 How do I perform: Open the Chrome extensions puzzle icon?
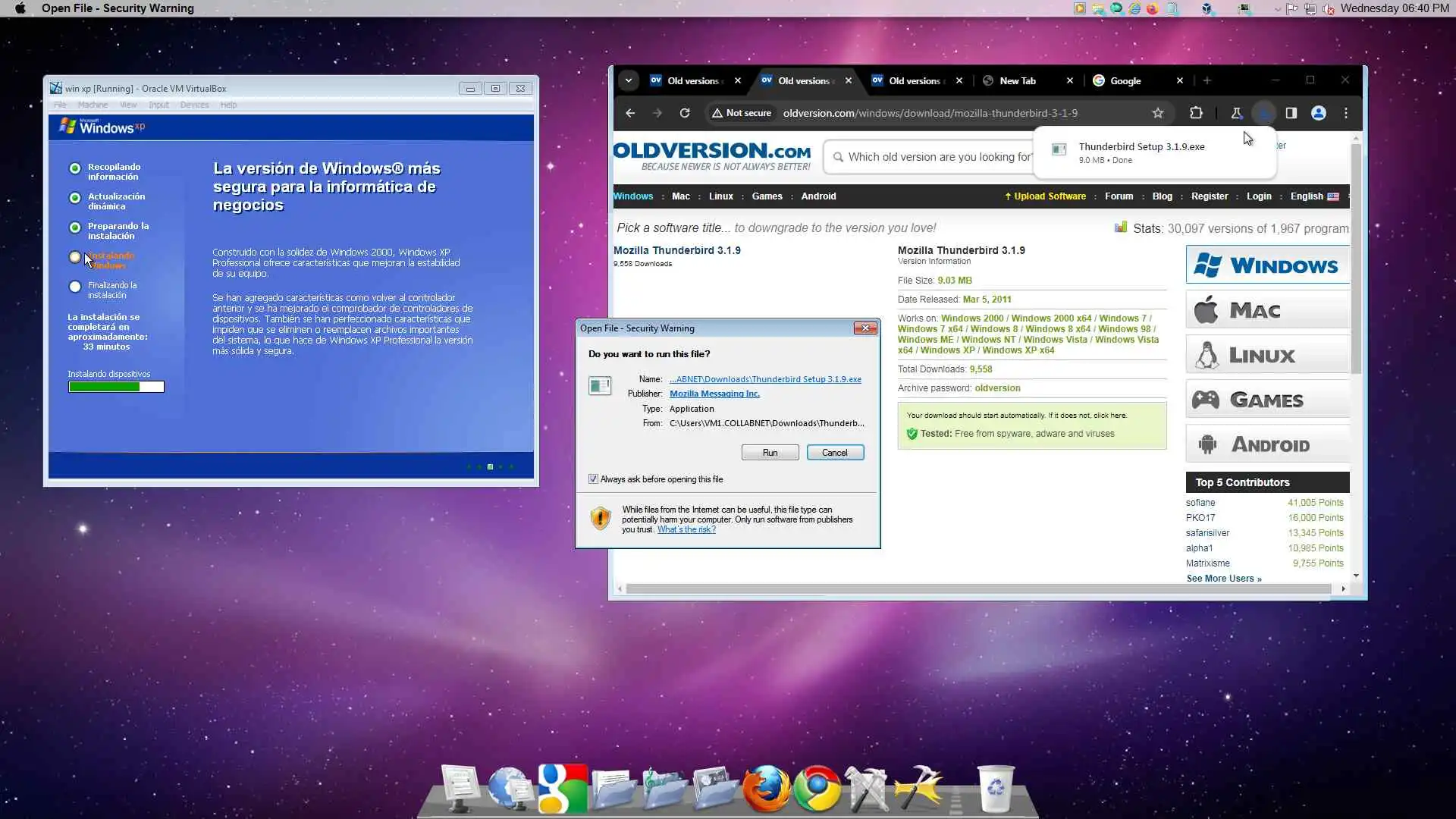tap(1196, 113)
